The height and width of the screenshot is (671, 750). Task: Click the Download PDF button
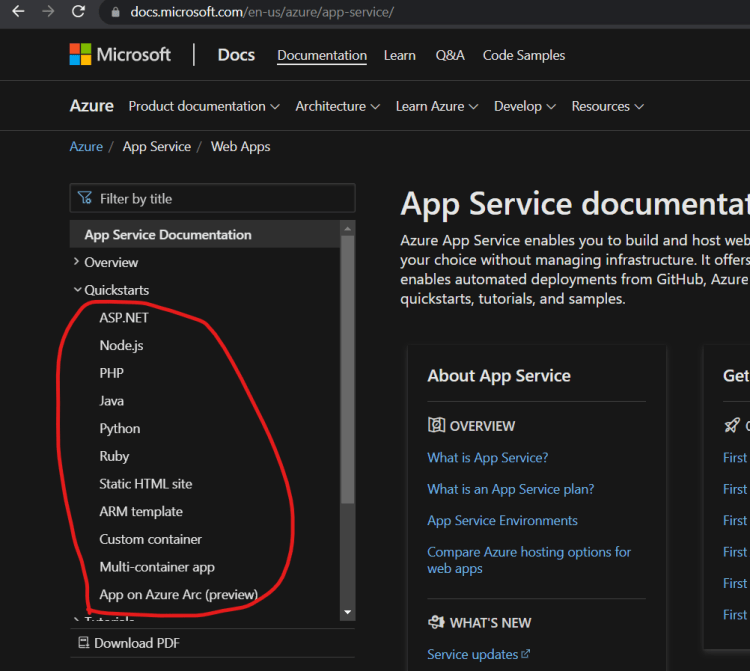129,643
